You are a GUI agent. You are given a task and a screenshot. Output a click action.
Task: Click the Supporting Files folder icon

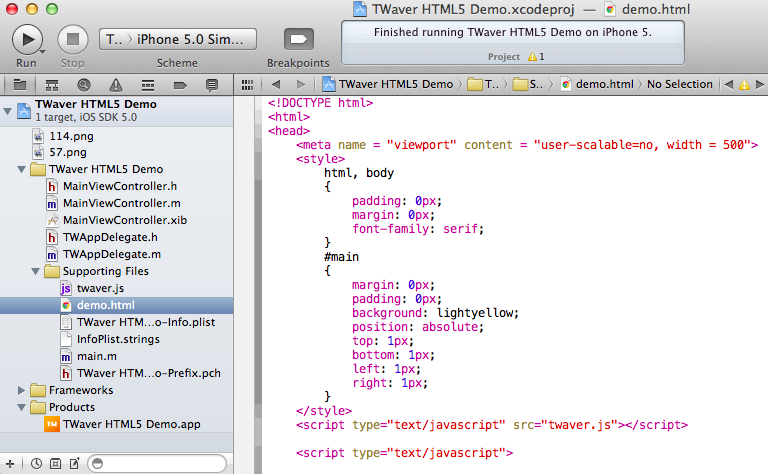pyautogui.click(x=51, y=271)
